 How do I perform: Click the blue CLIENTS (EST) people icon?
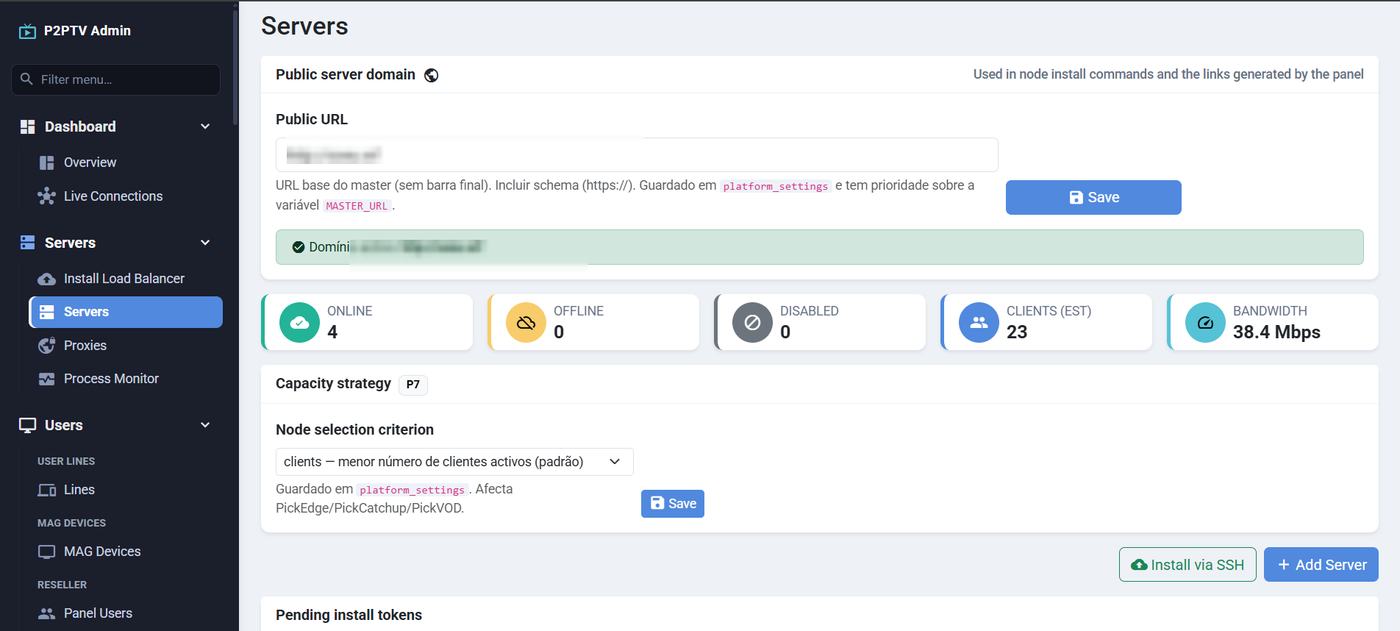979,323
